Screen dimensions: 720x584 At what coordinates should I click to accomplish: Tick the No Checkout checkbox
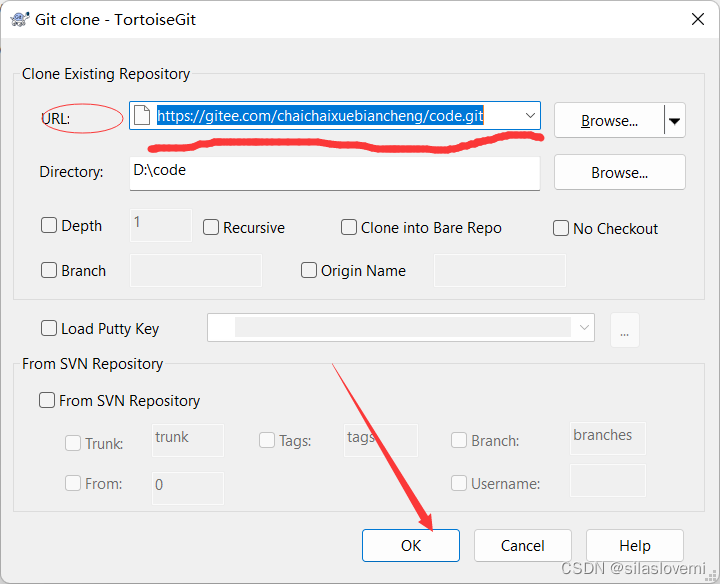[561, 228]
